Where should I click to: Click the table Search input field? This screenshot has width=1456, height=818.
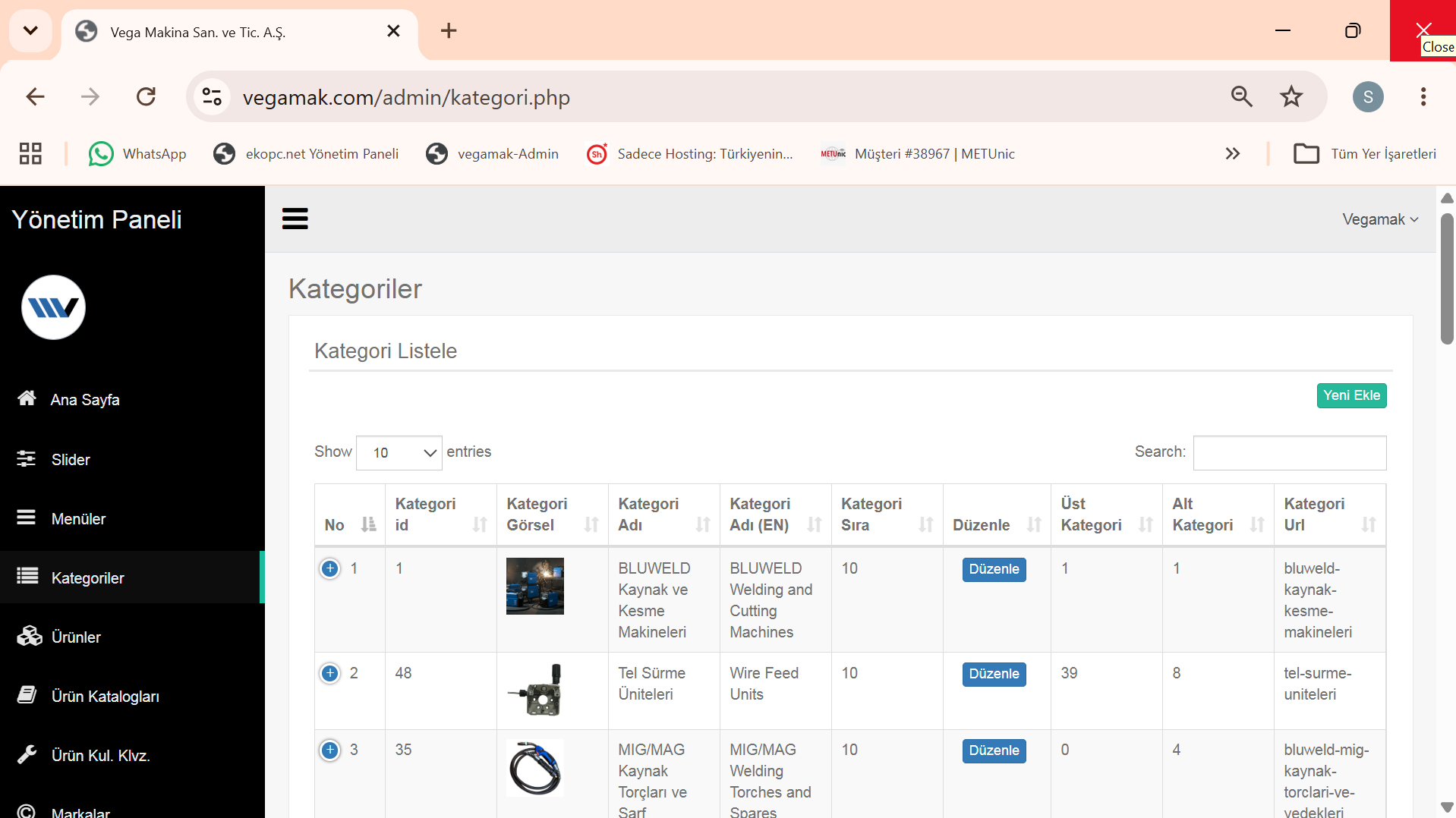coord(1290,452)
